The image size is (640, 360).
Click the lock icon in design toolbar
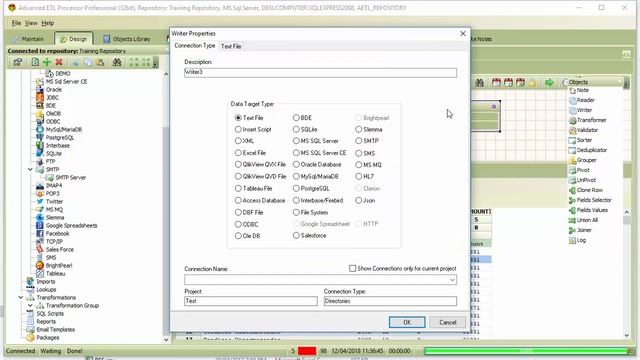pos(532,83)
